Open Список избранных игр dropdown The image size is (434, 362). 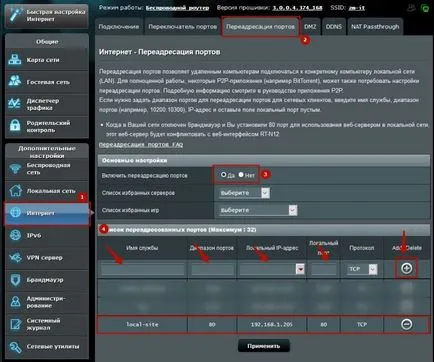coord(258,210)
